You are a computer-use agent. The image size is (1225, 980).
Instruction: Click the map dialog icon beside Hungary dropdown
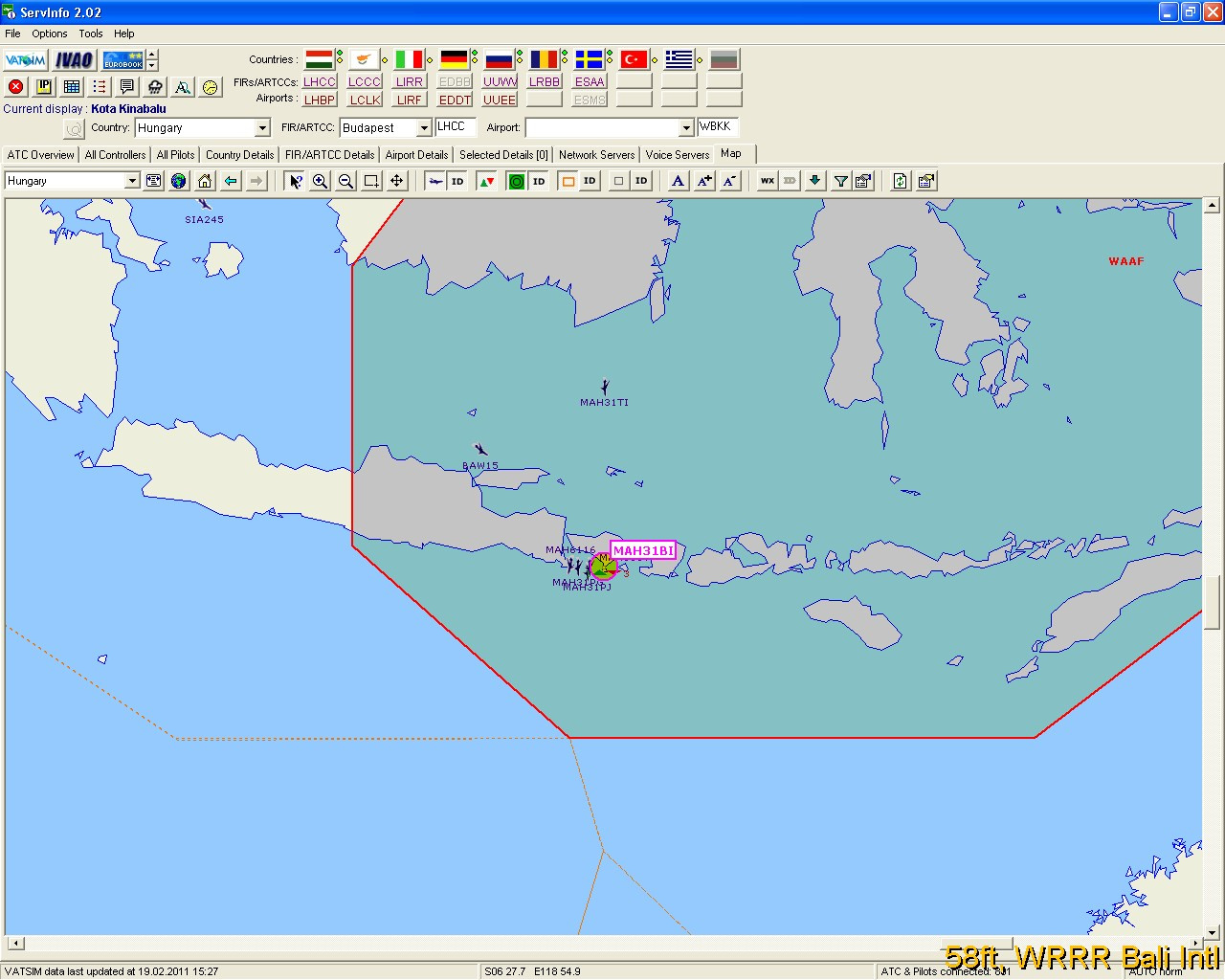point(153,181)
